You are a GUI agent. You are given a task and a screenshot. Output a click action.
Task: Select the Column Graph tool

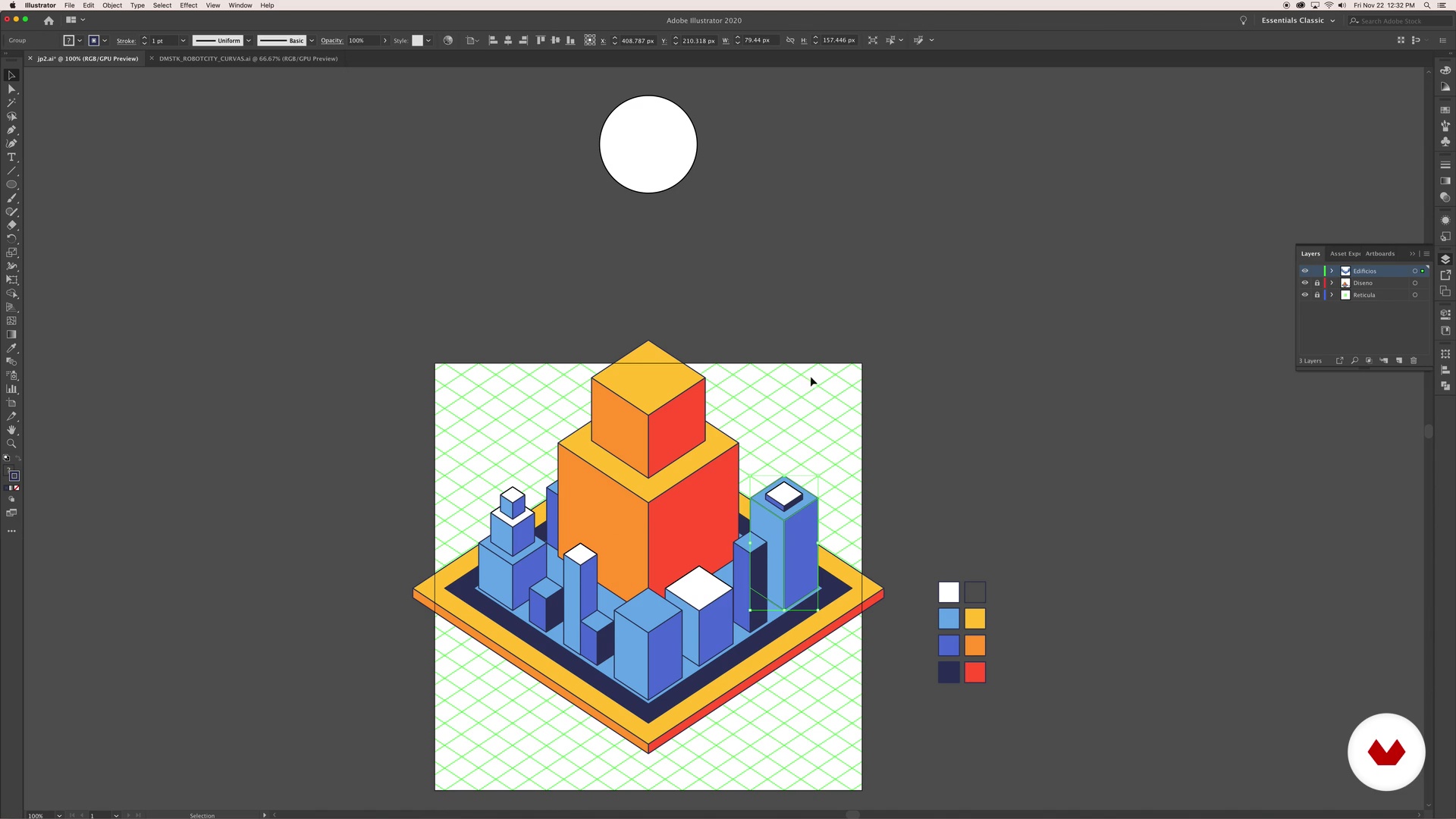11,389
